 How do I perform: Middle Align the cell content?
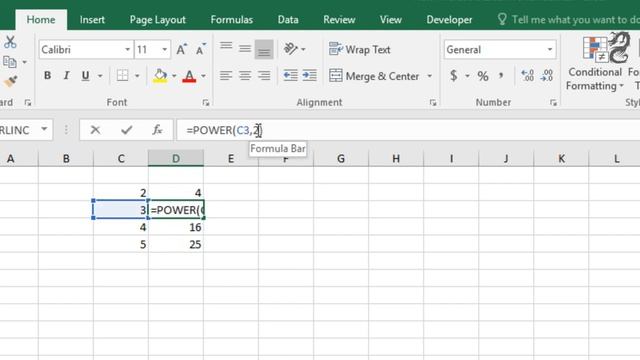pos(245,49)
